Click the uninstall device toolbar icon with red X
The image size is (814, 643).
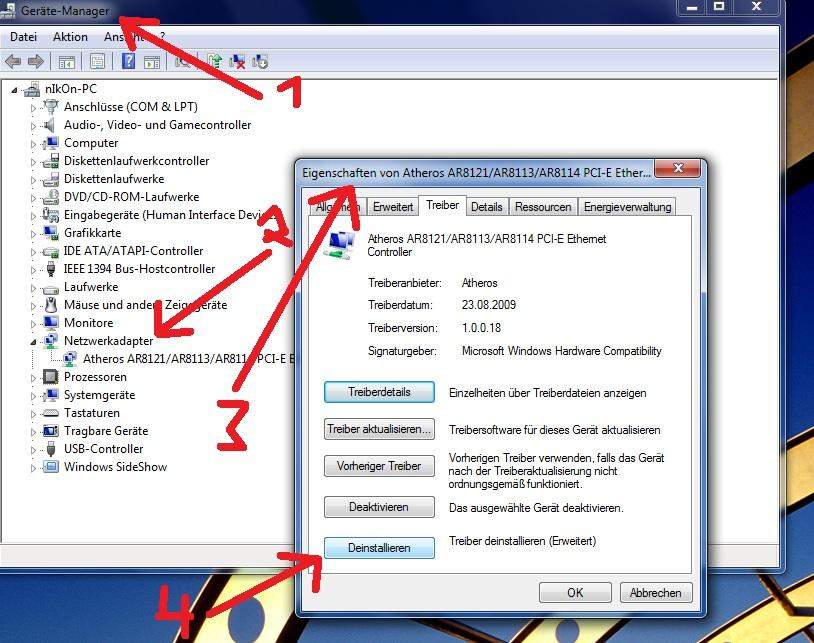pyautogui.click(x=237, y=62)
